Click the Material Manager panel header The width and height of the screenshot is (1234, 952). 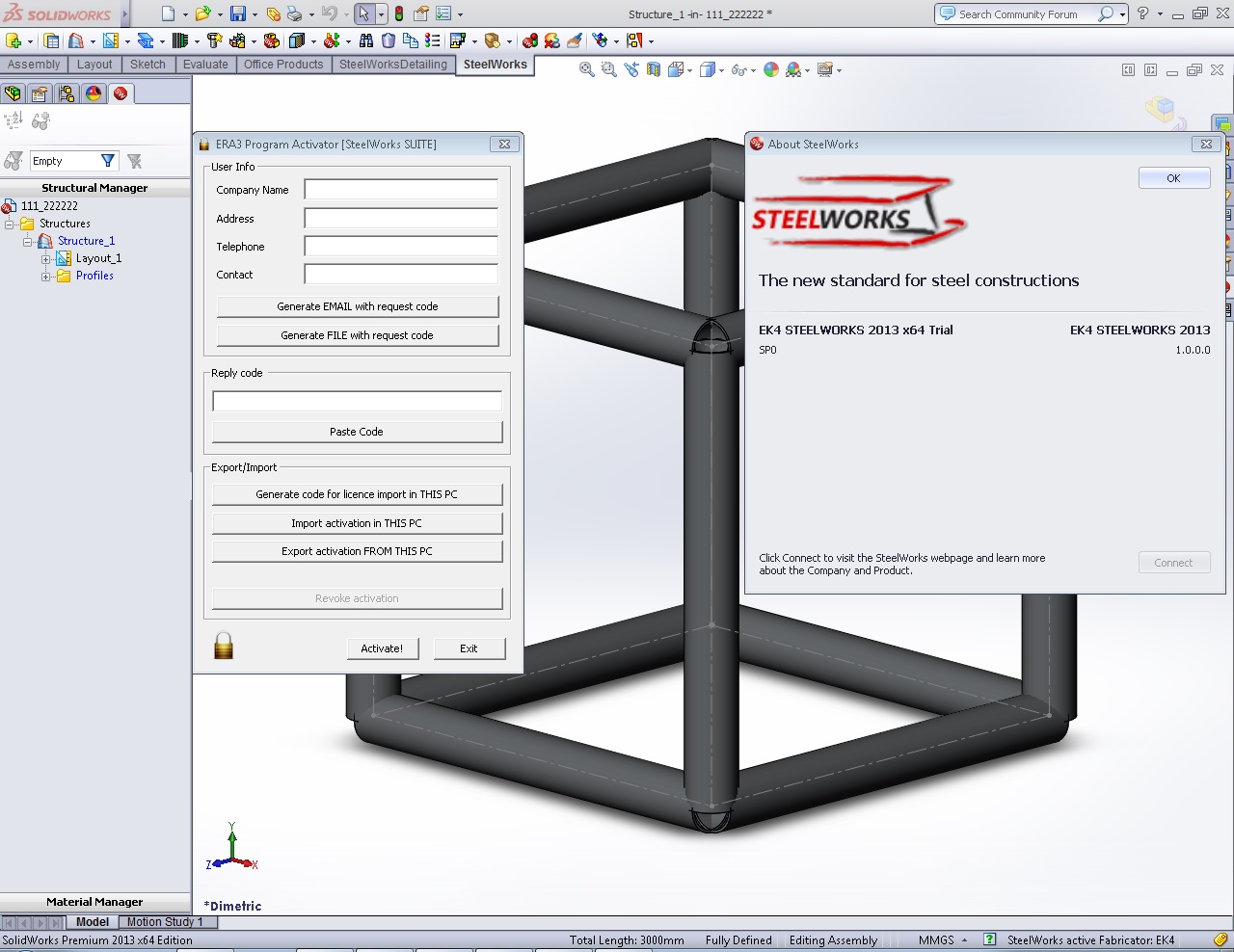click(94, 902)
